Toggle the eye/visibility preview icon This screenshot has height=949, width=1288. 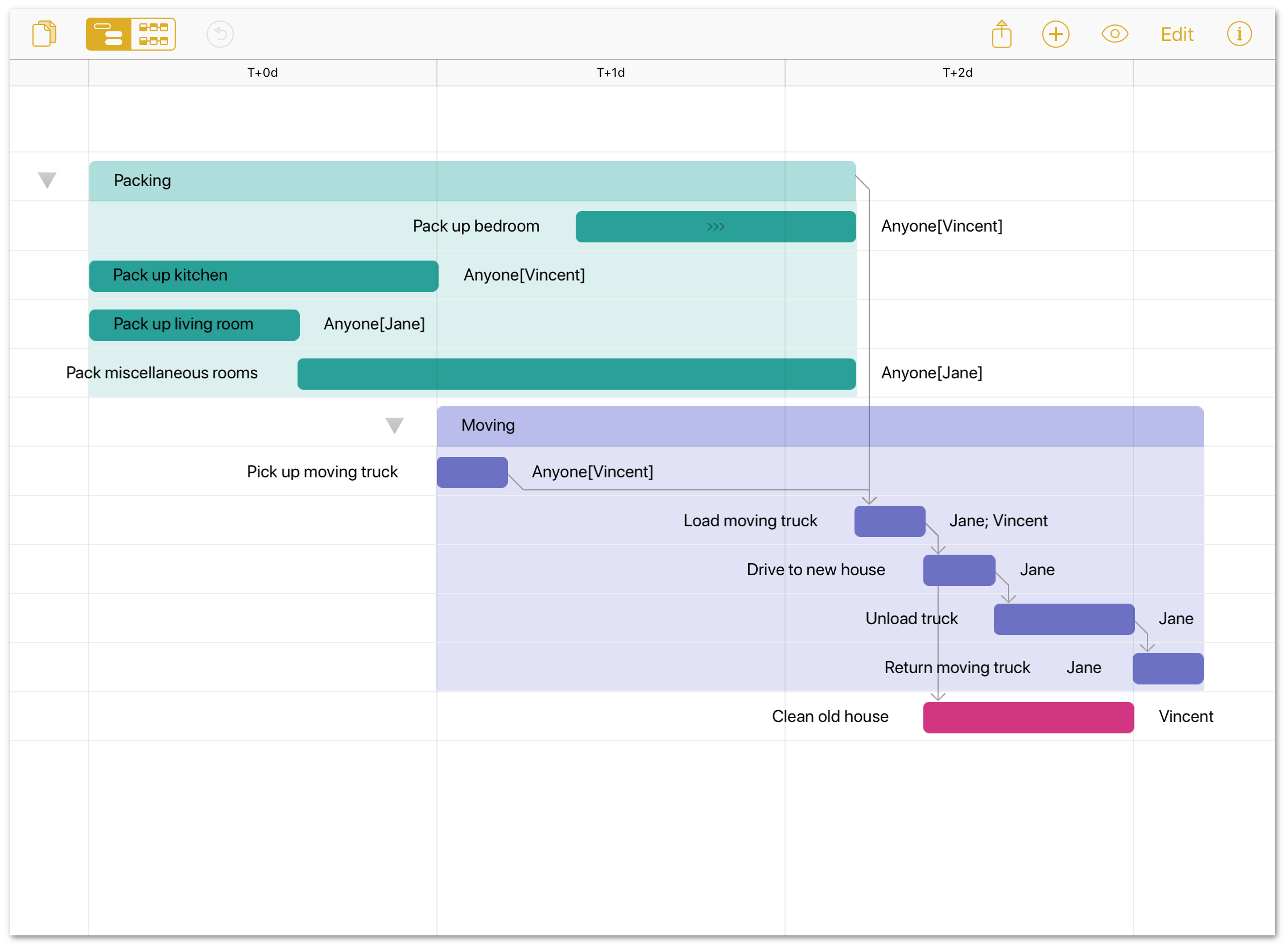(x=1115, y=35)
